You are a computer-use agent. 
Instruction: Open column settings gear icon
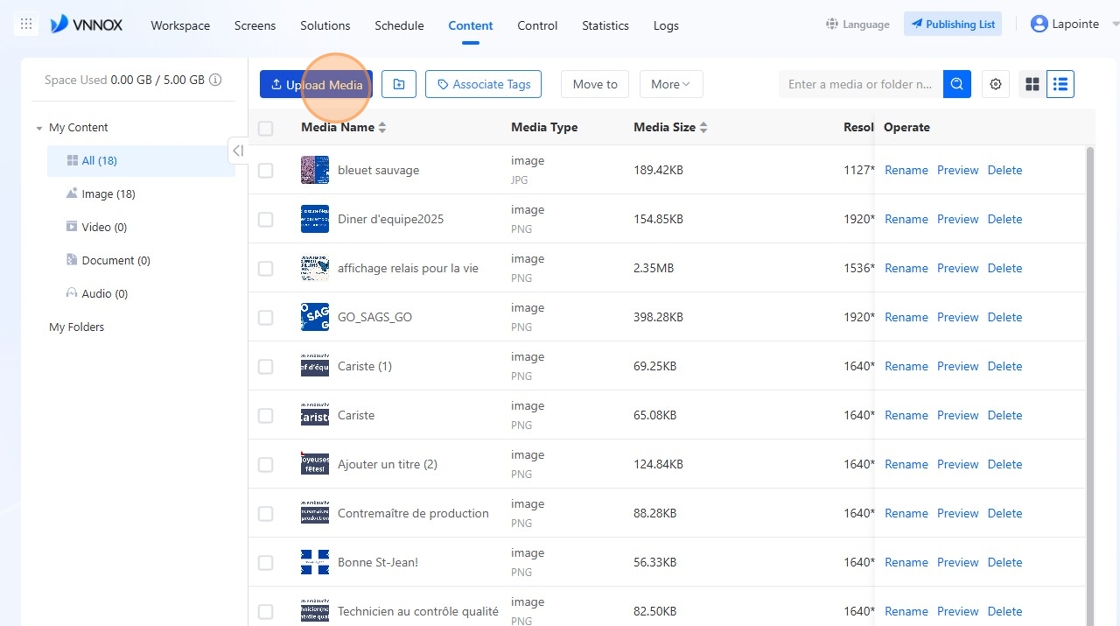[x=995, y=84]
